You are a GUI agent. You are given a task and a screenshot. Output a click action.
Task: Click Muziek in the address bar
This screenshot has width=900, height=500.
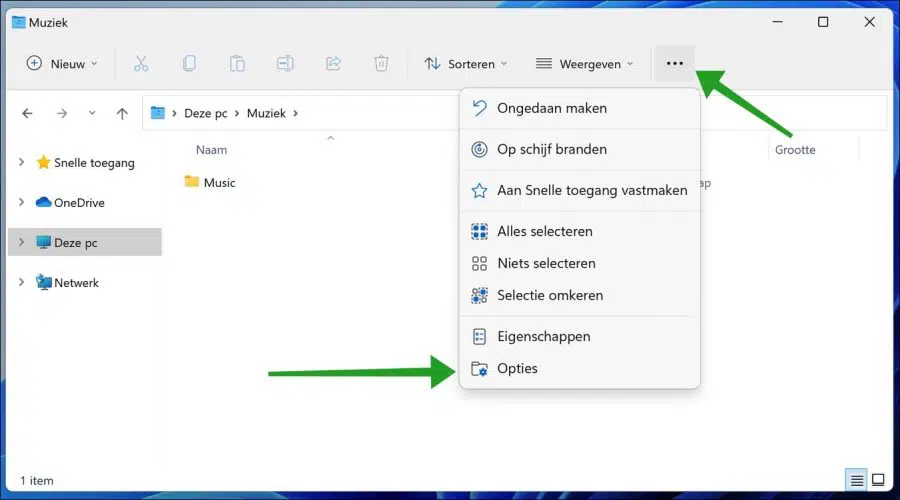(x=266, y=113)
